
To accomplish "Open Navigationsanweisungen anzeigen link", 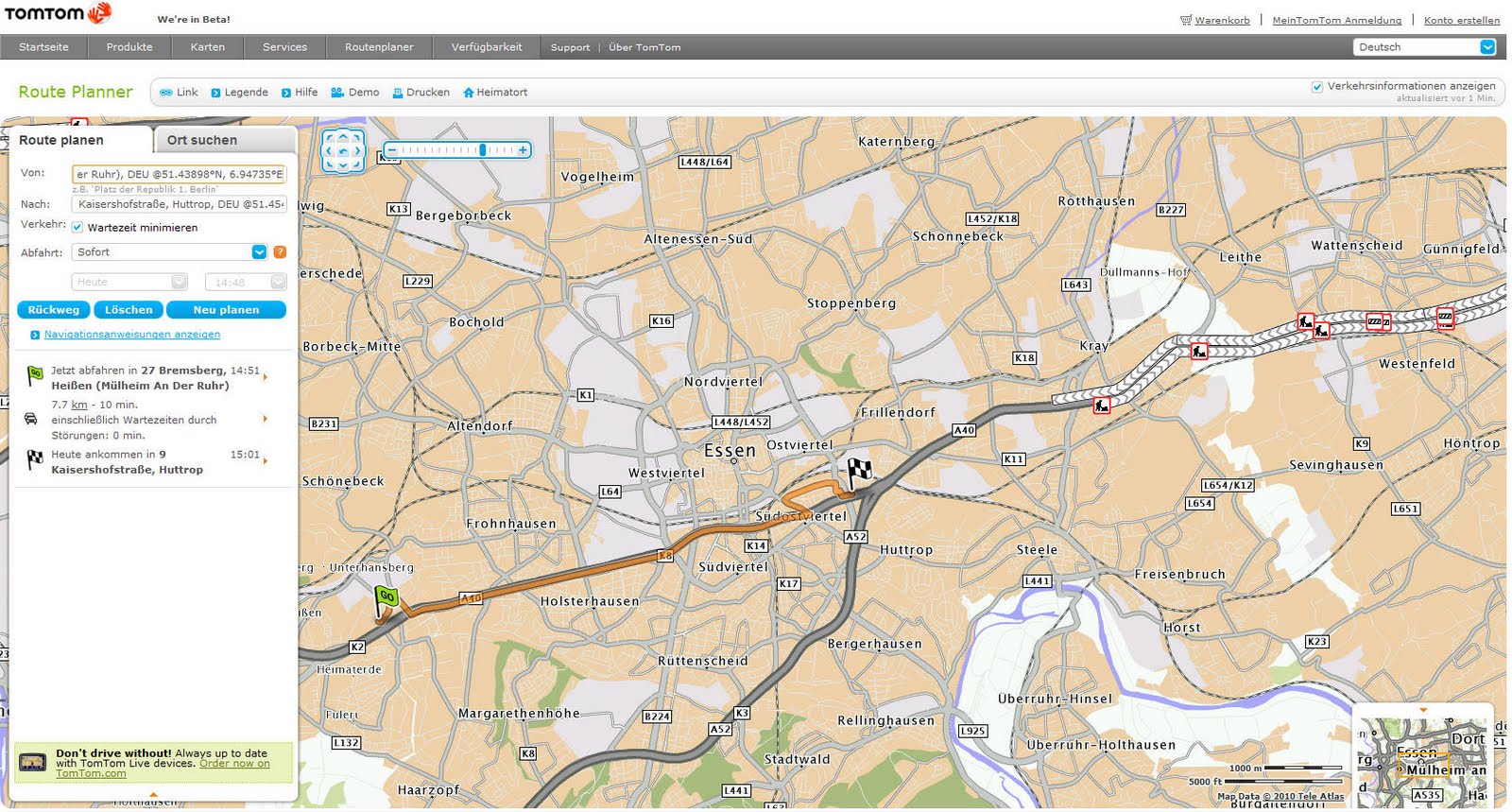I will [132, 335].
